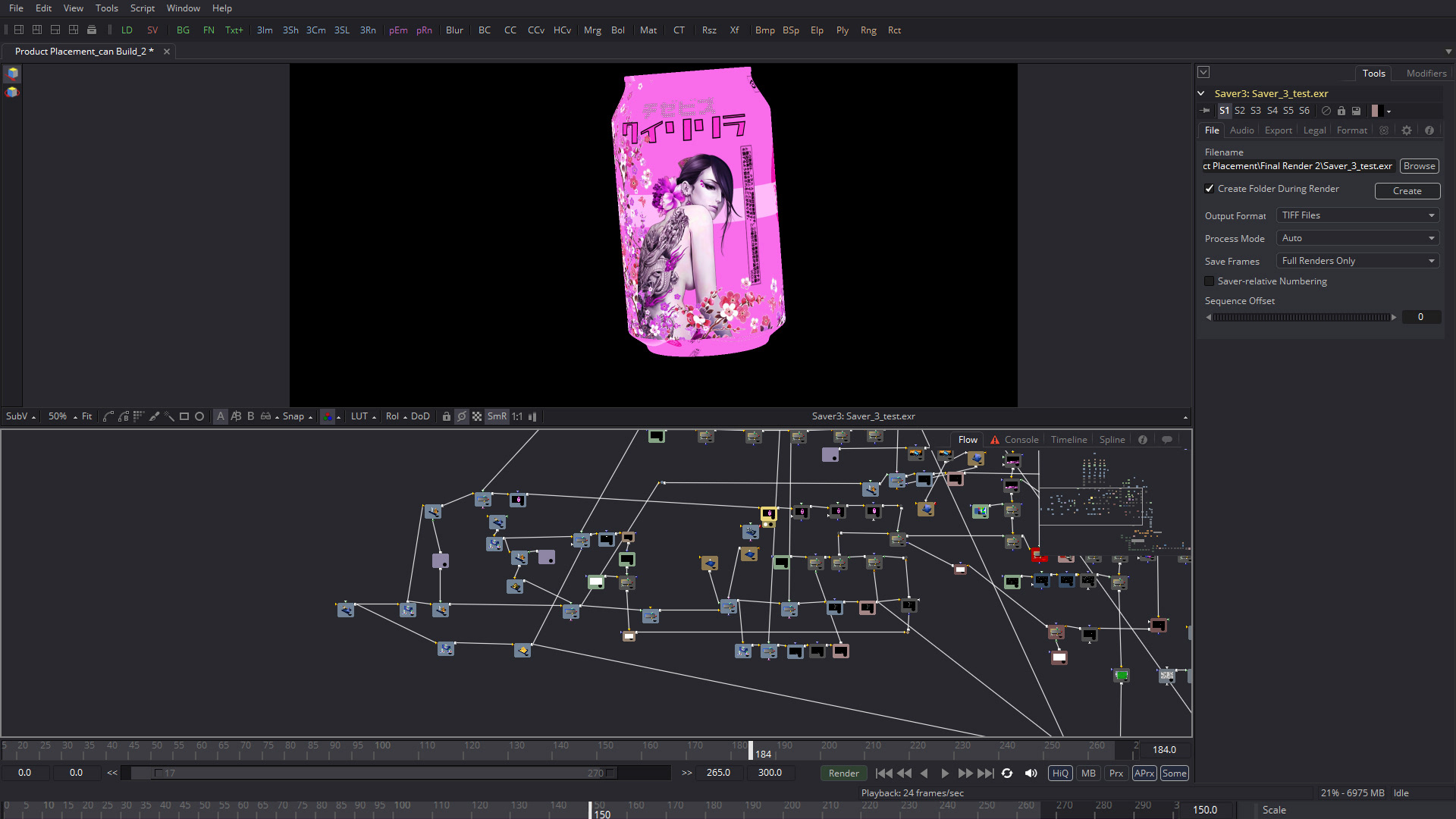
Task: Open the Save Frames dropdown
Action: coord(1357,261)
